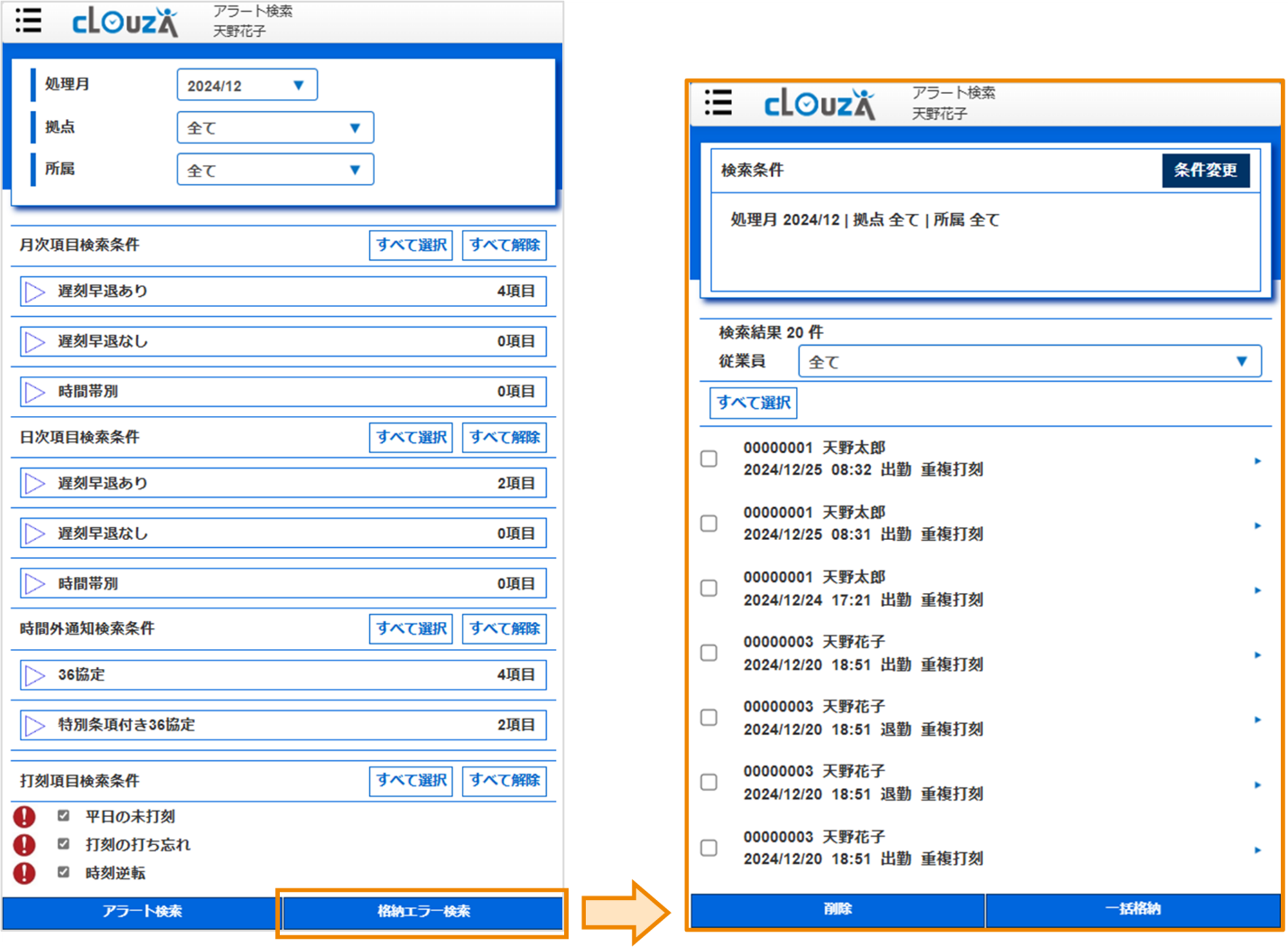Click the red alert icon beside 時刻逆転

click(x=23, y=874)
